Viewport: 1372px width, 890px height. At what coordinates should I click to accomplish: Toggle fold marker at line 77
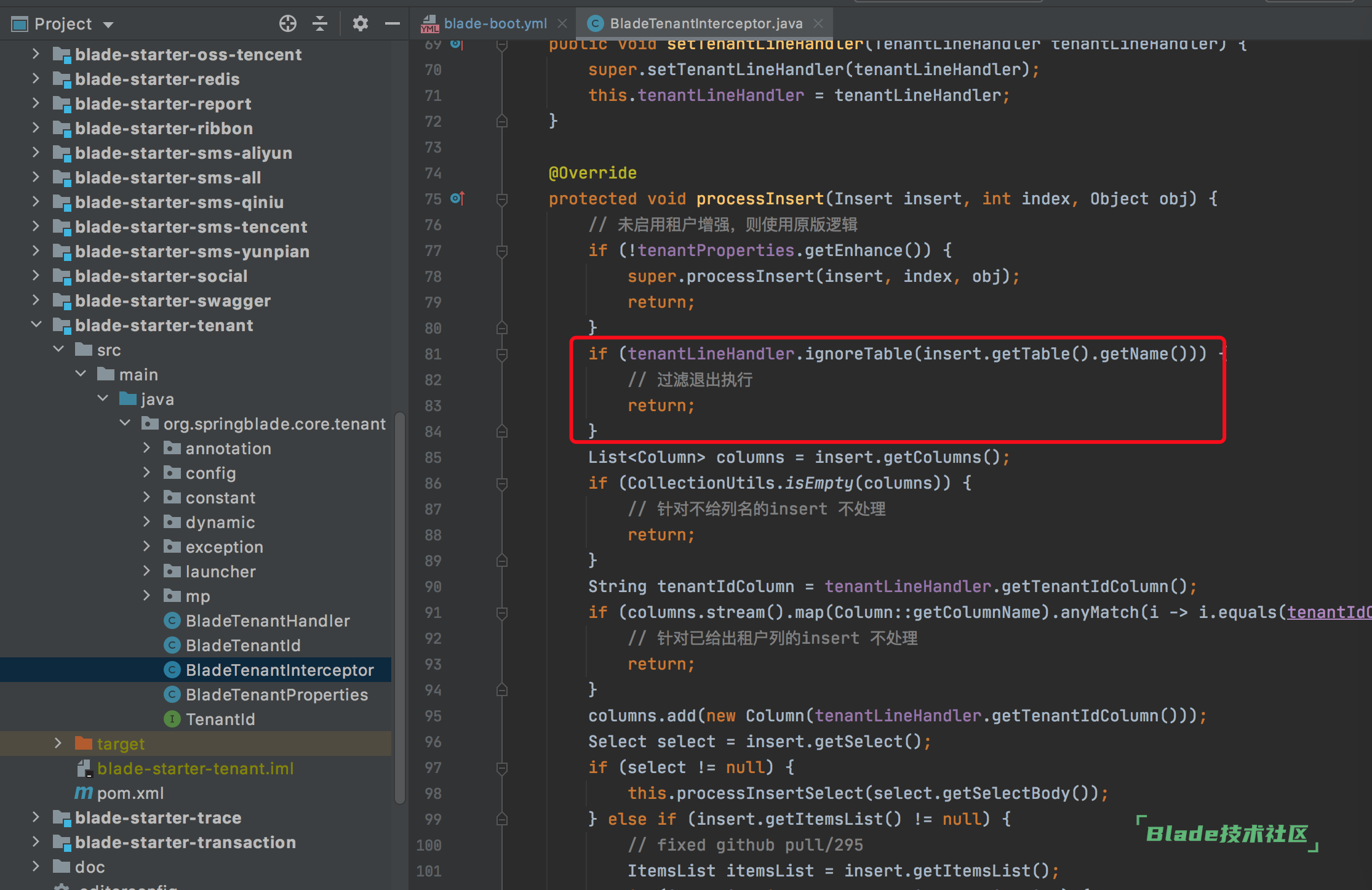[x=502, y=251]
